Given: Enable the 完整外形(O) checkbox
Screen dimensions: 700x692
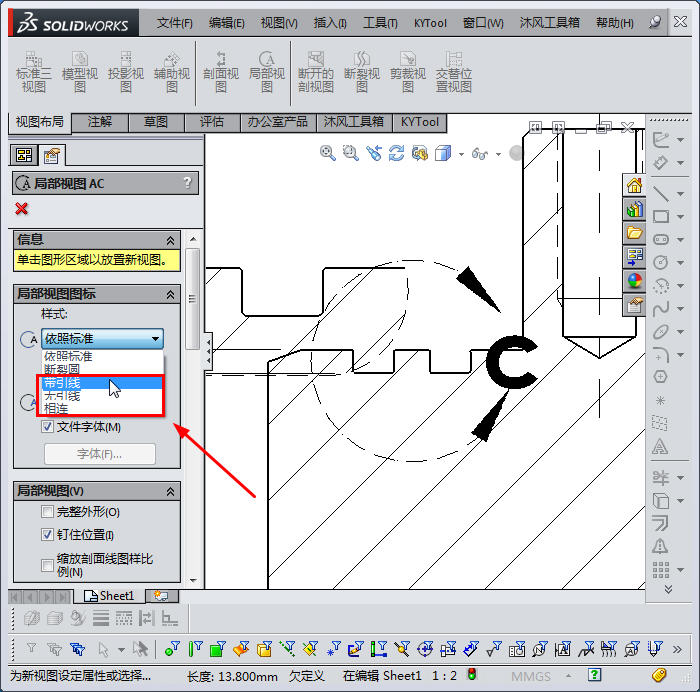Looking at the screenshot, I should coord(48,512).
